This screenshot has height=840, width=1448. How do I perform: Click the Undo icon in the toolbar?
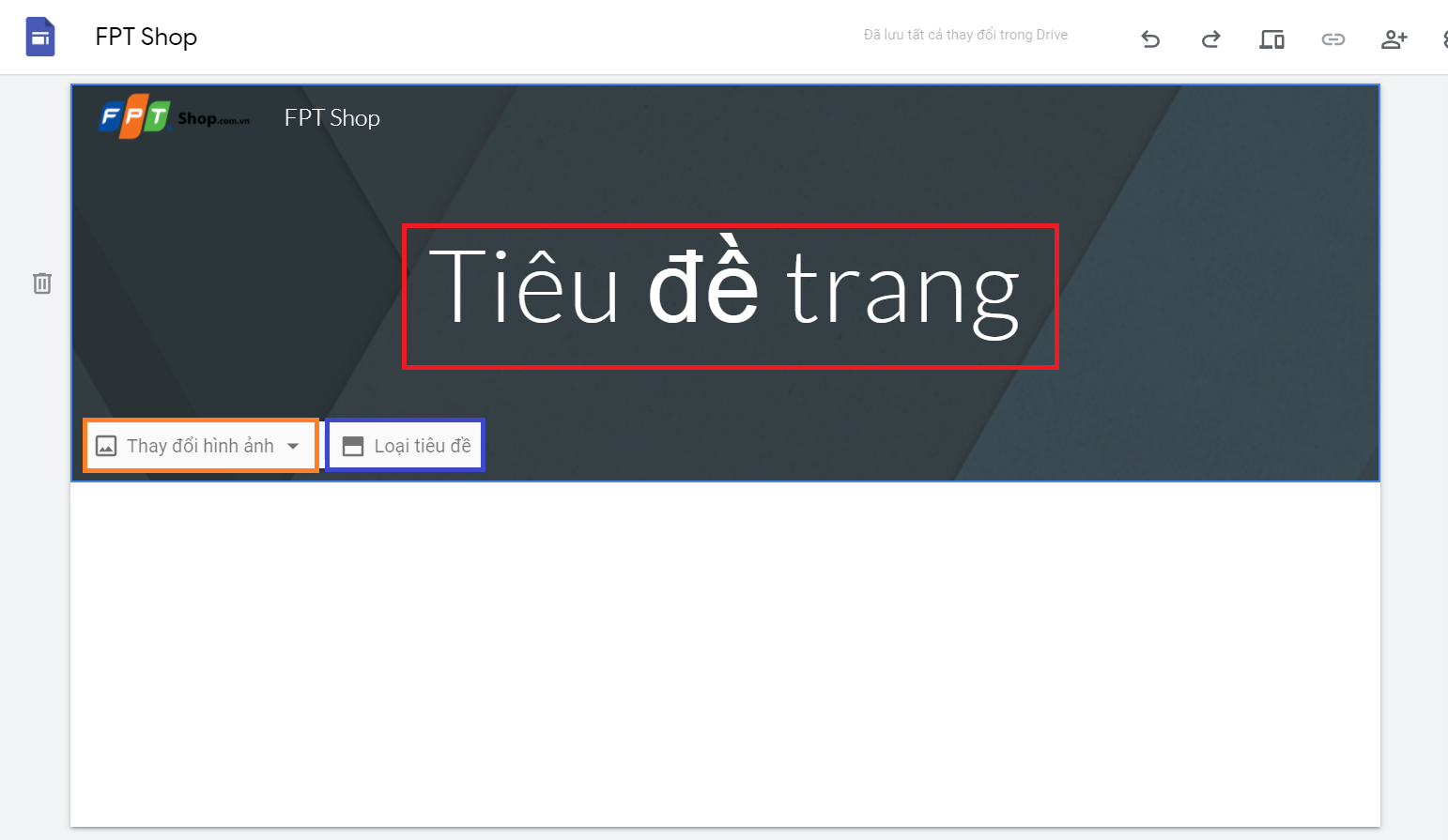pyautogui.click(x=1150, y=38)
